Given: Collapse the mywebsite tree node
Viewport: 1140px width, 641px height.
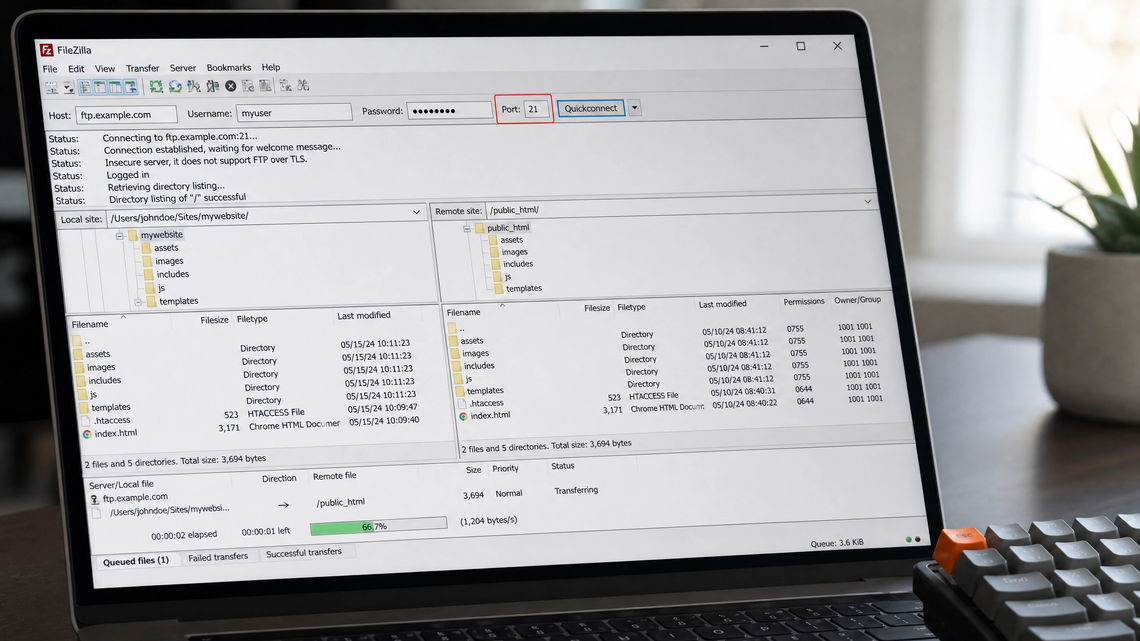Looking at the screenshot, I should 120,235.
